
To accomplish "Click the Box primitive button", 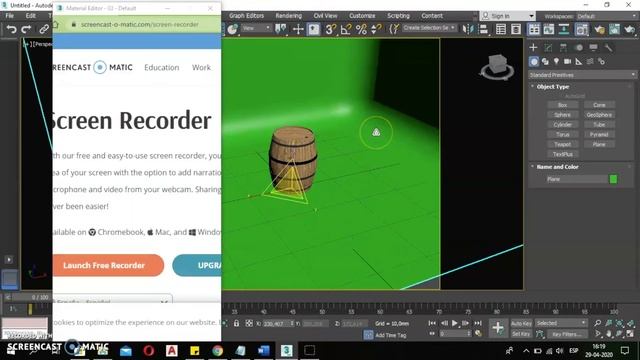I will (x=562, y=105).
